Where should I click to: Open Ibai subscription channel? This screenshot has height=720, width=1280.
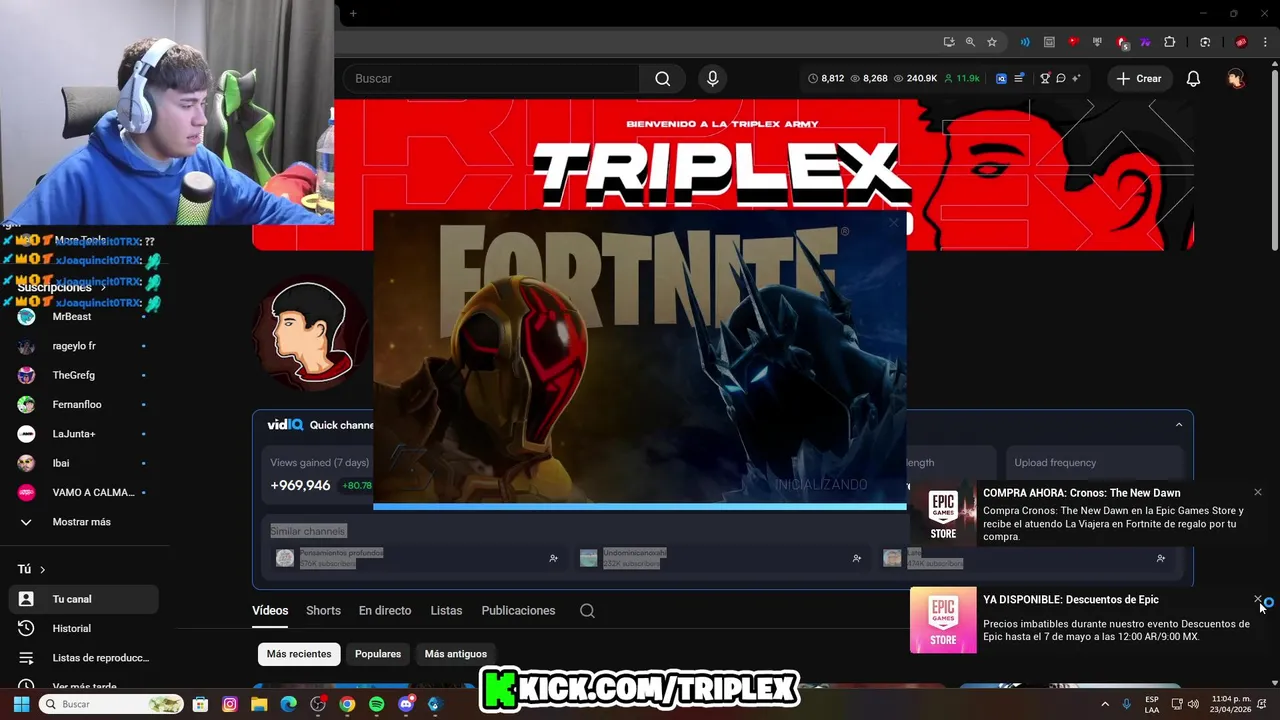(x=84, y=463)
